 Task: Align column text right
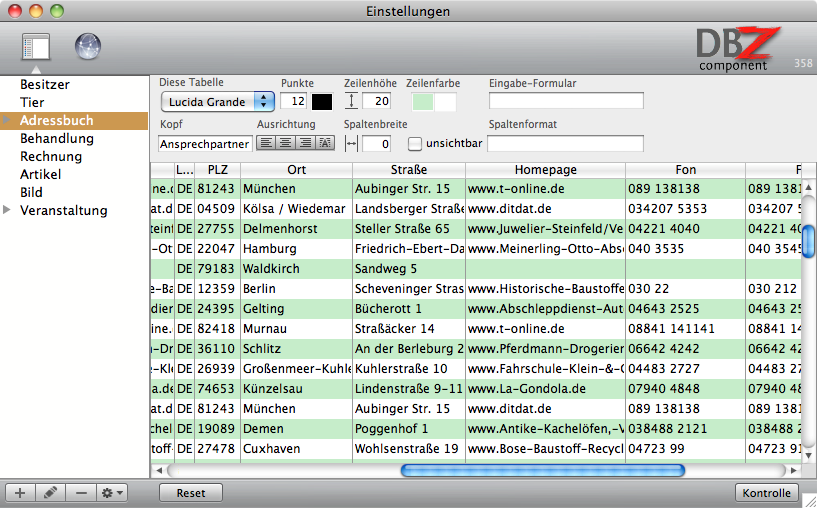[x=305, y=143]
